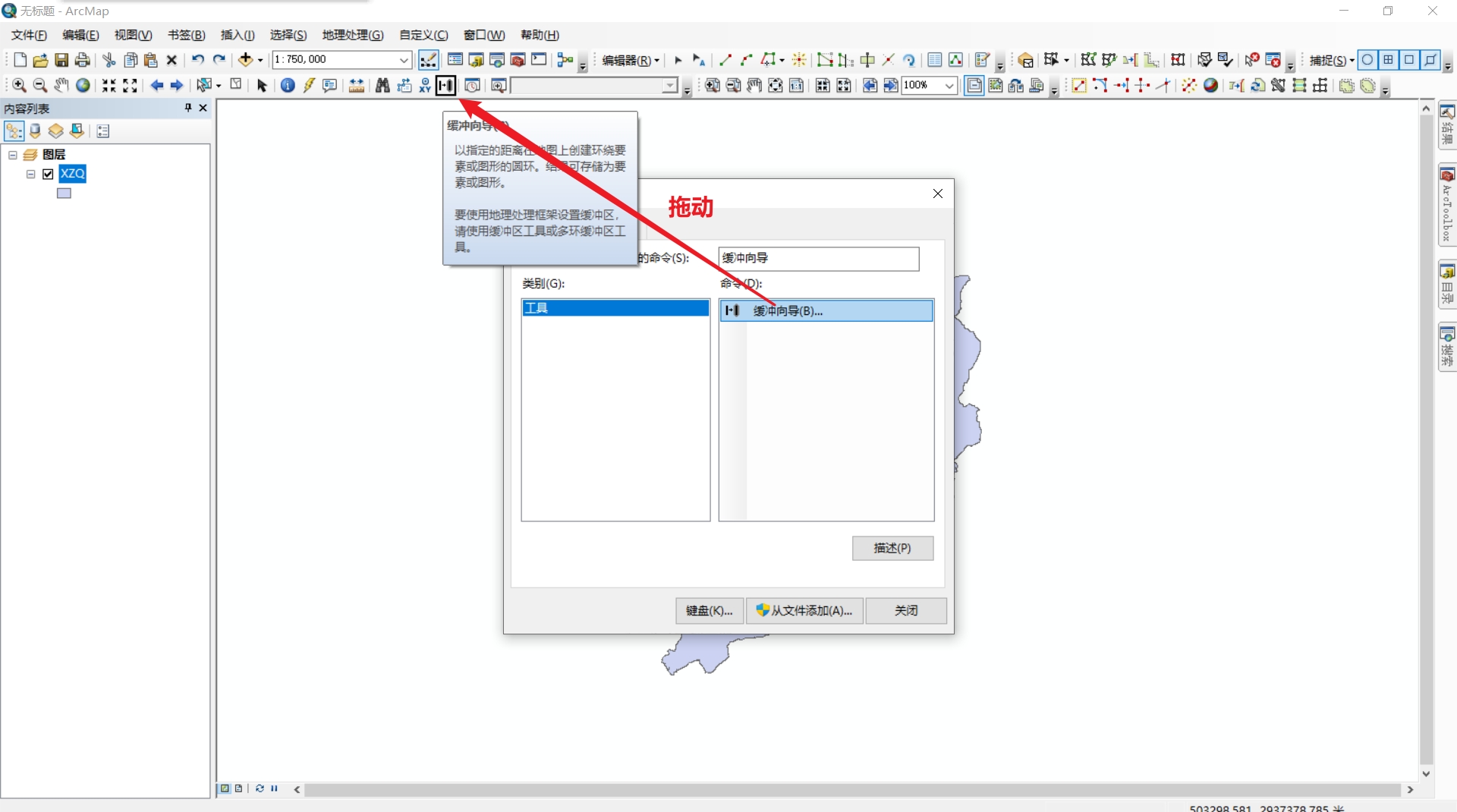Select the Zoom In magnifier tool

20,86
